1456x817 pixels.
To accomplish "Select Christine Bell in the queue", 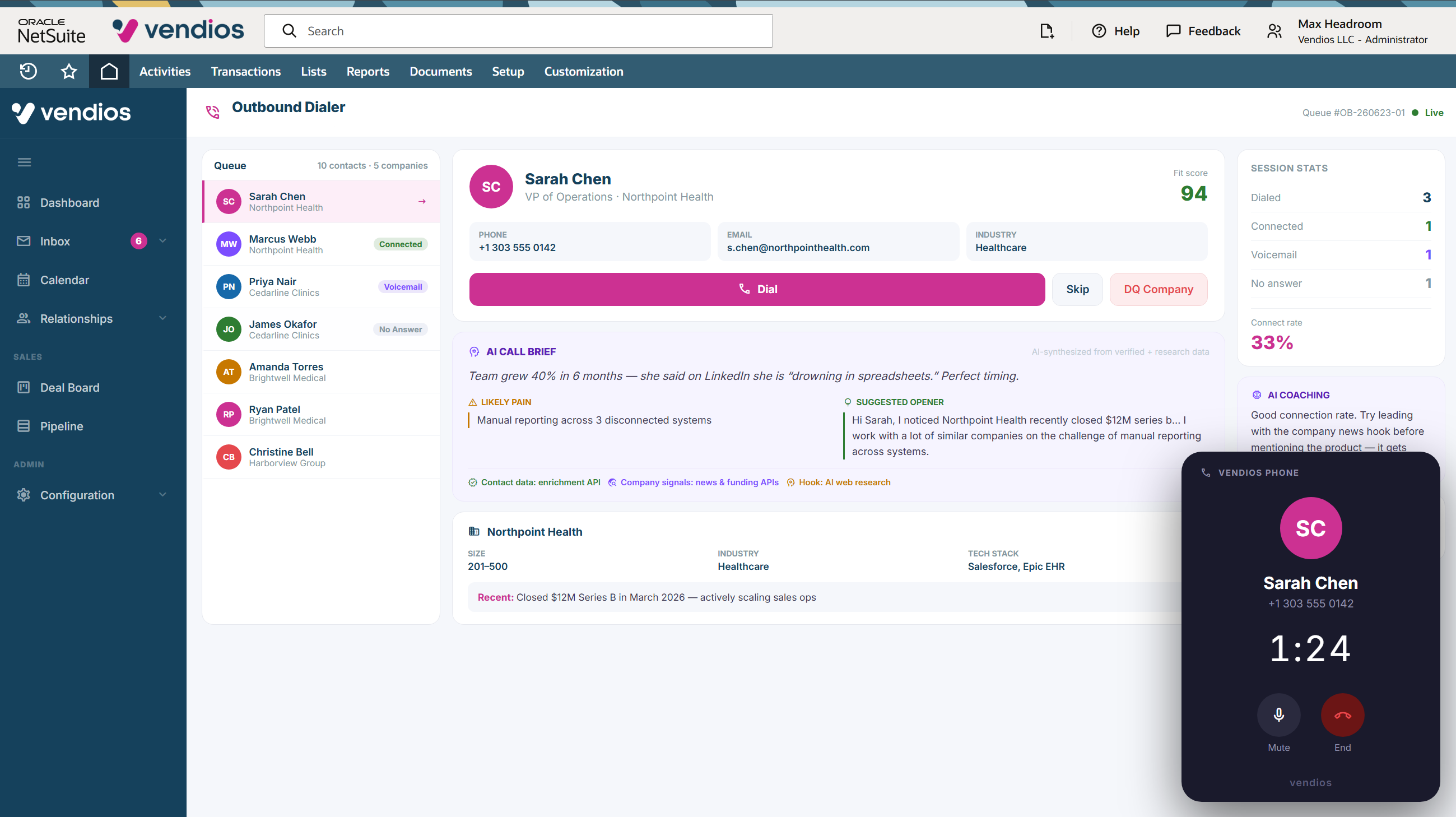I will coord(321,457).
